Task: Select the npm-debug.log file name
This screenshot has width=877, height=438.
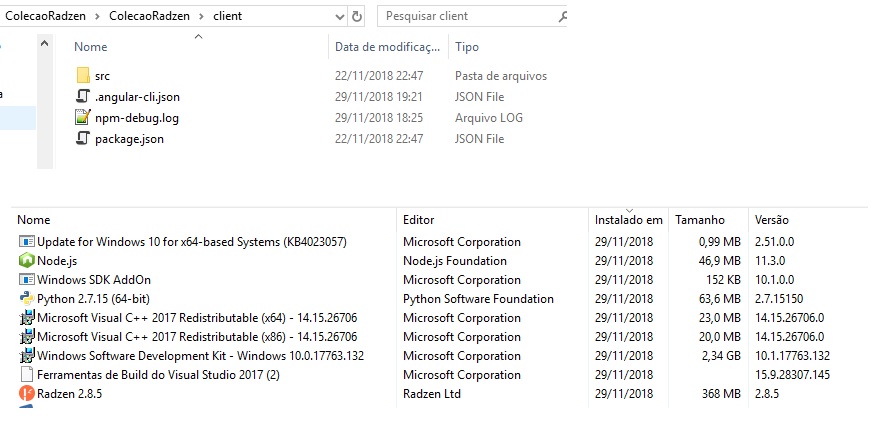Action: coord(136,118)
